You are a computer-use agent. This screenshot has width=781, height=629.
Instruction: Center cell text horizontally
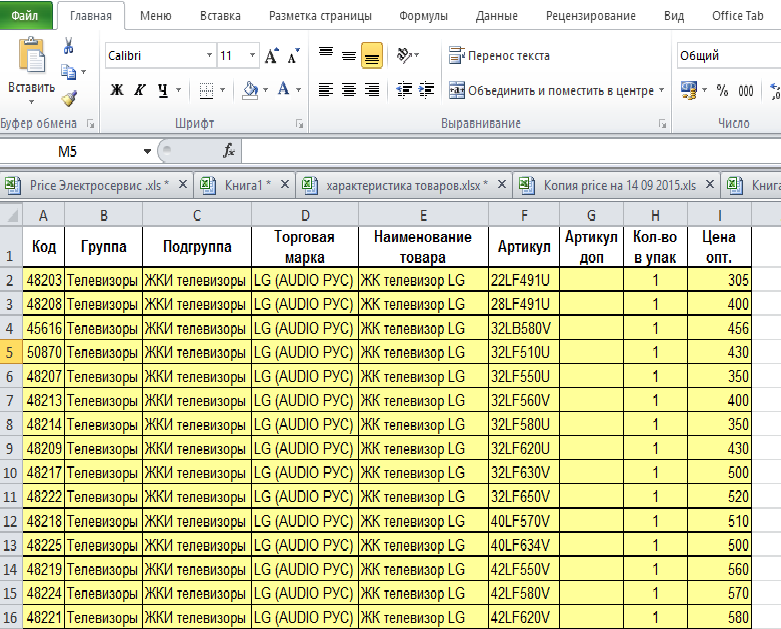tap(349, 90)
